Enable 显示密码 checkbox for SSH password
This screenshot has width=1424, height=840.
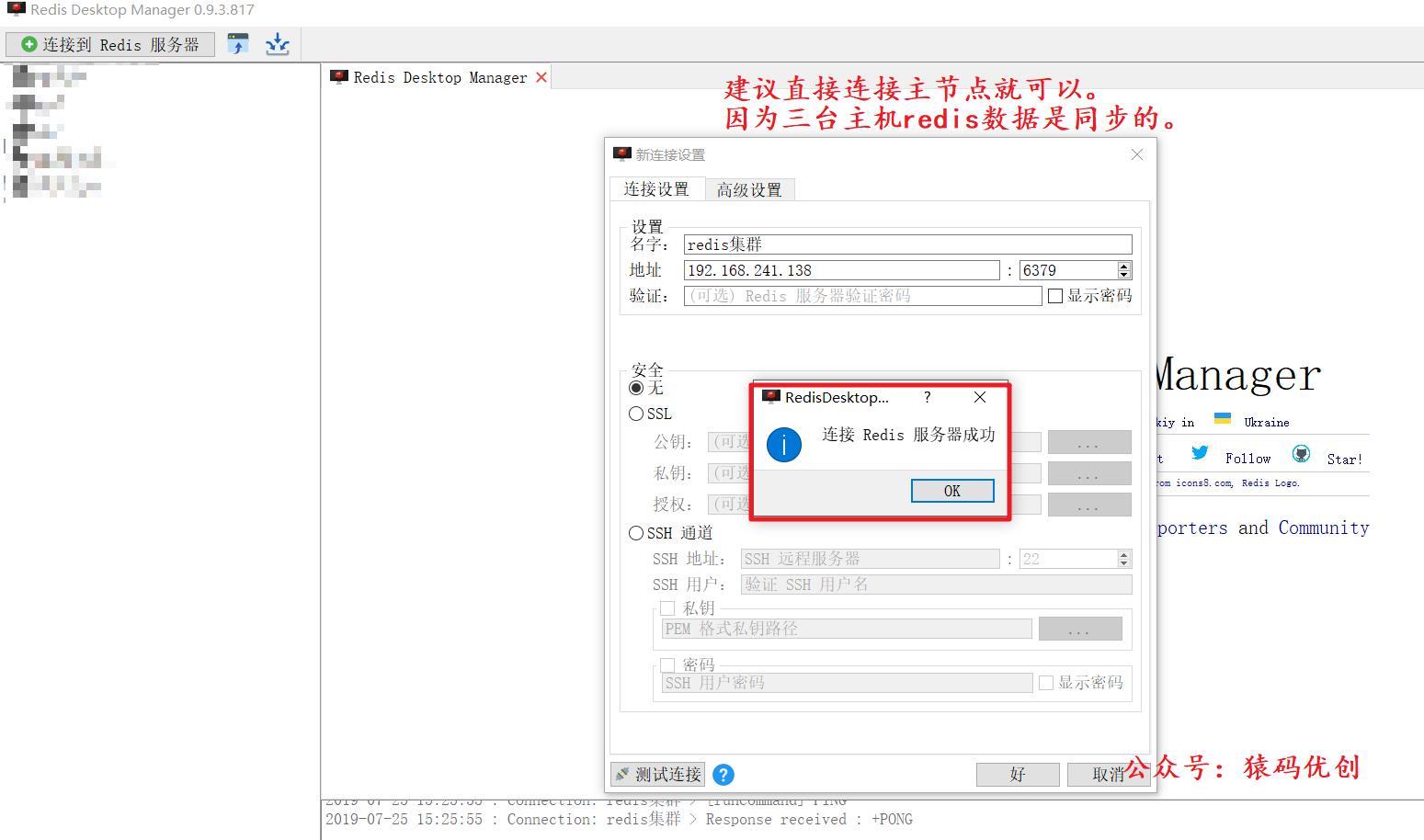1046,683
